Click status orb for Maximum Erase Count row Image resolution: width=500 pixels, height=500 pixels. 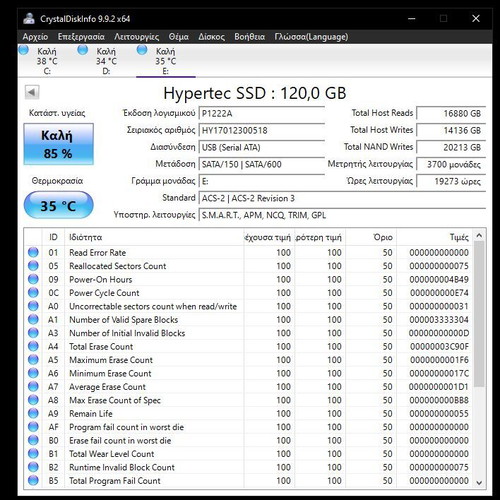pos(33,359)
